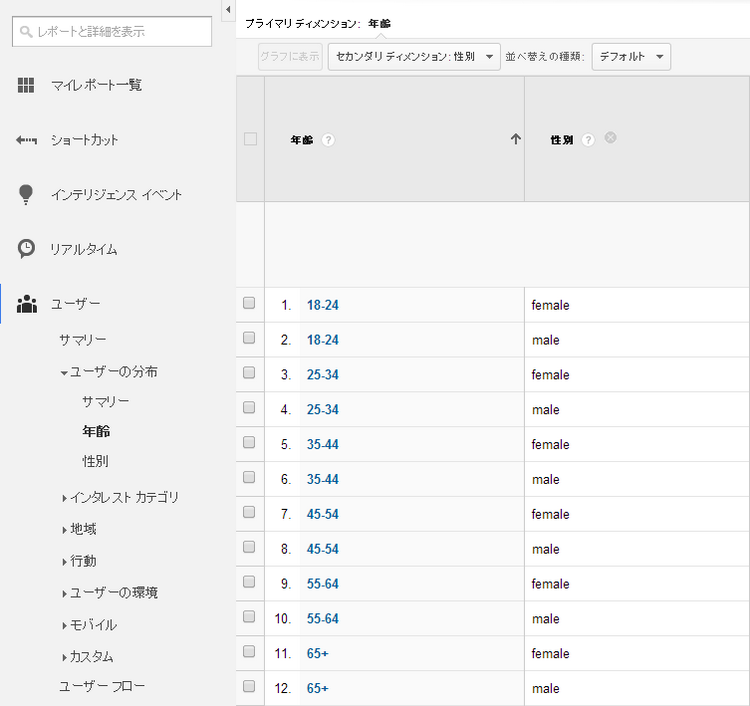The image size is (750, 706).
Task: Check row 6 checkbox for 35-44 male
Action: 249,477
